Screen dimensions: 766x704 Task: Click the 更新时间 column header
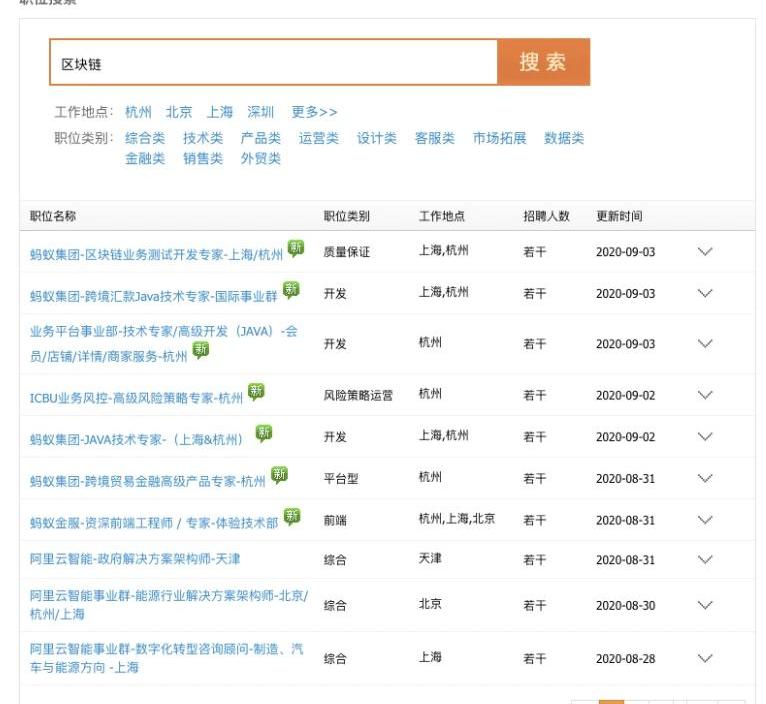click(619, 216)
